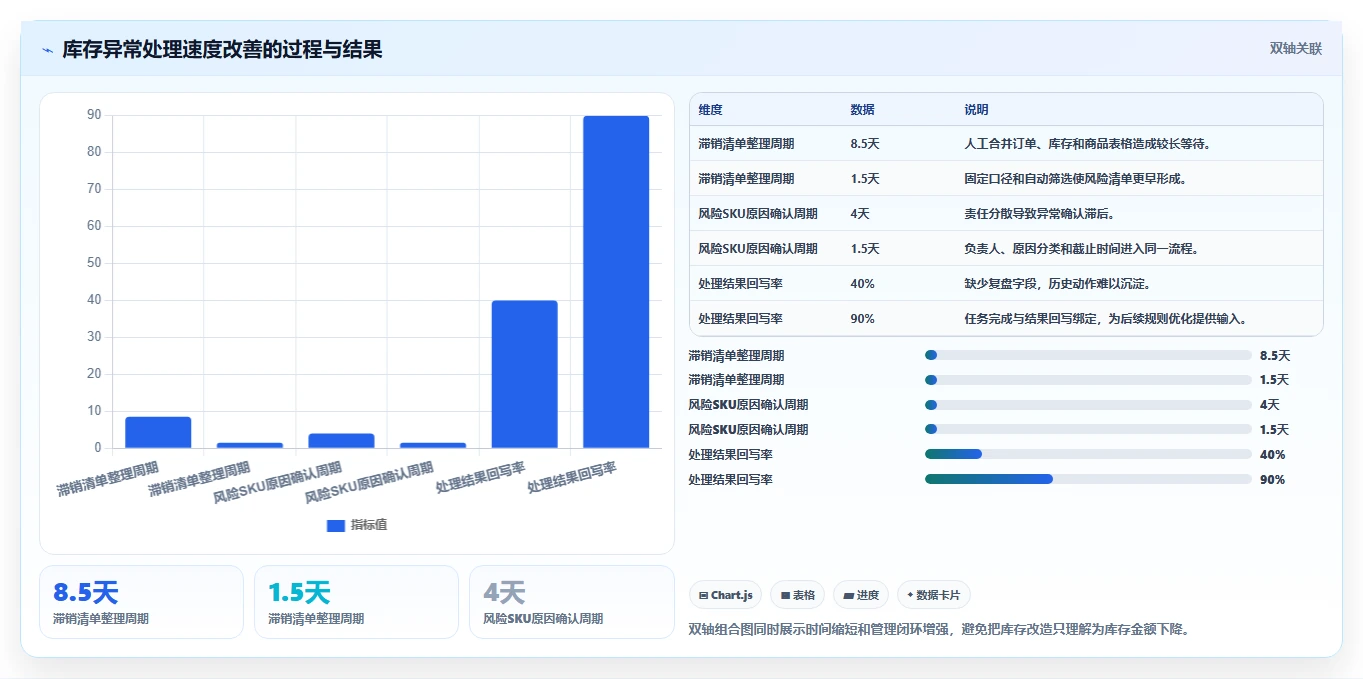Open the 4天 风险SKU原因确认周期 data card
Viewport: 1363px width, 679px height.
coord(571,602)
